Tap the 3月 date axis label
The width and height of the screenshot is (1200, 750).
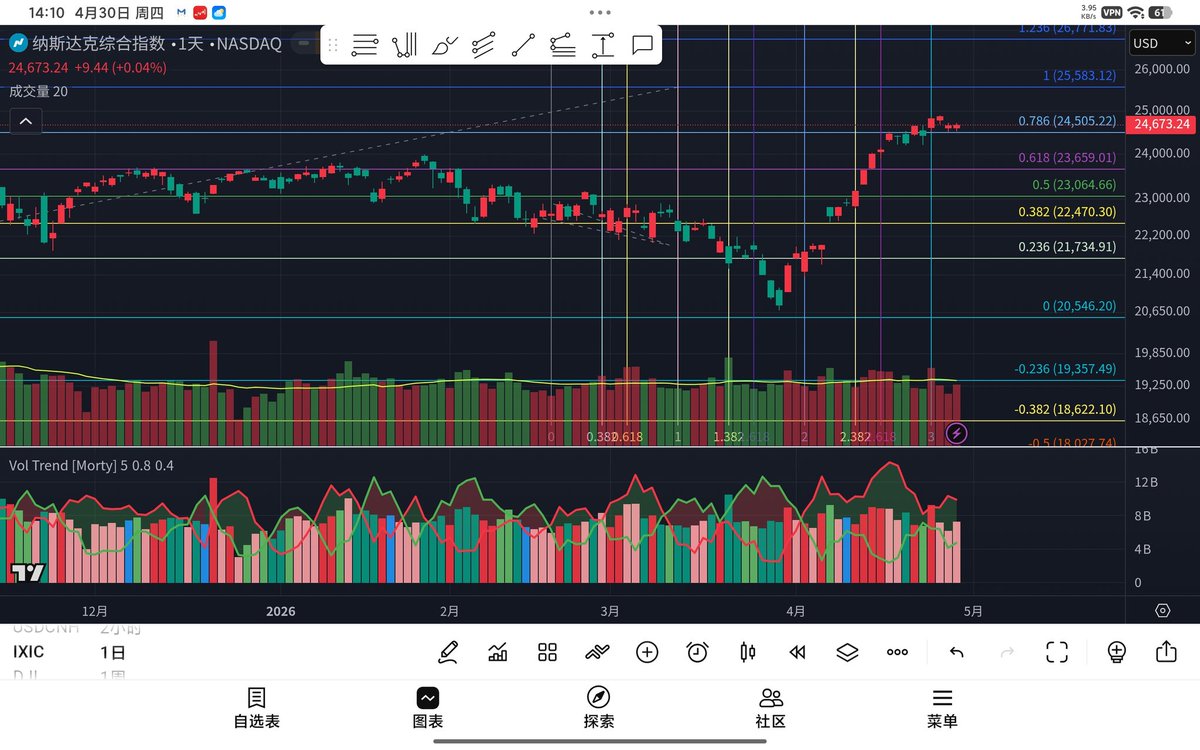[x=610, y=610]
